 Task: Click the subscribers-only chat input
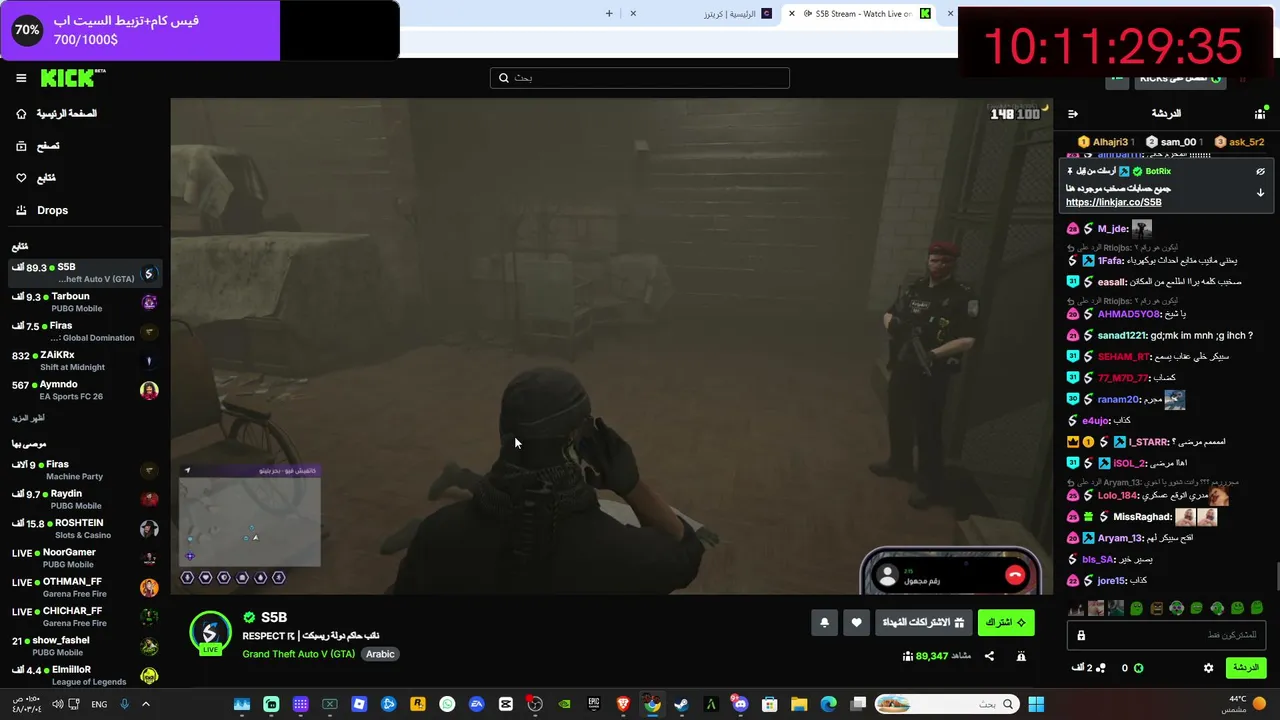1165,635
